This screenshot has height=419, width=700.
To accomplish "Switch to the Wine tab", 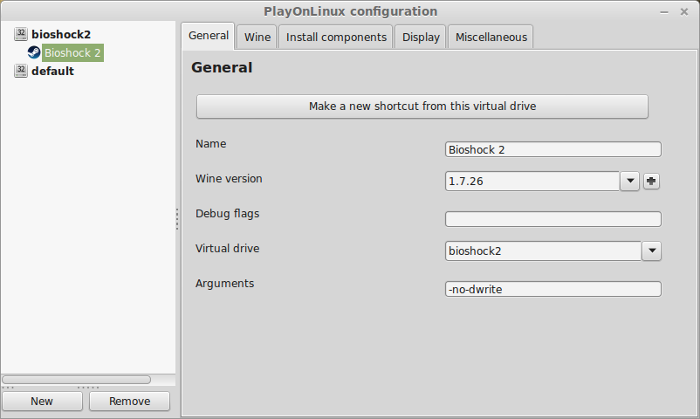I will coord(257,37).
